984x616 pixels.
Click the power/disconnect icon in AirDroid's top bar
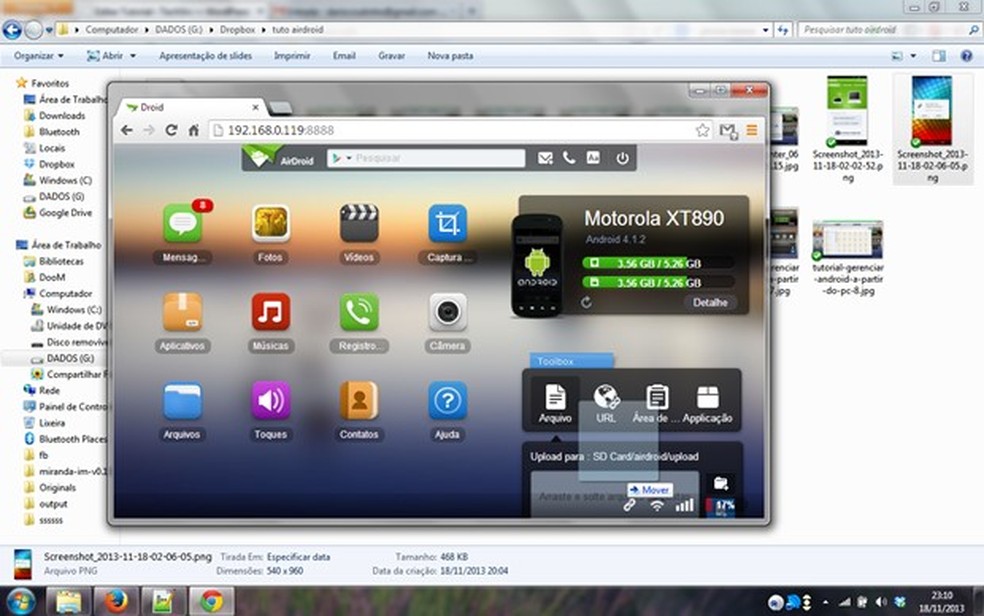coord(622,157)
